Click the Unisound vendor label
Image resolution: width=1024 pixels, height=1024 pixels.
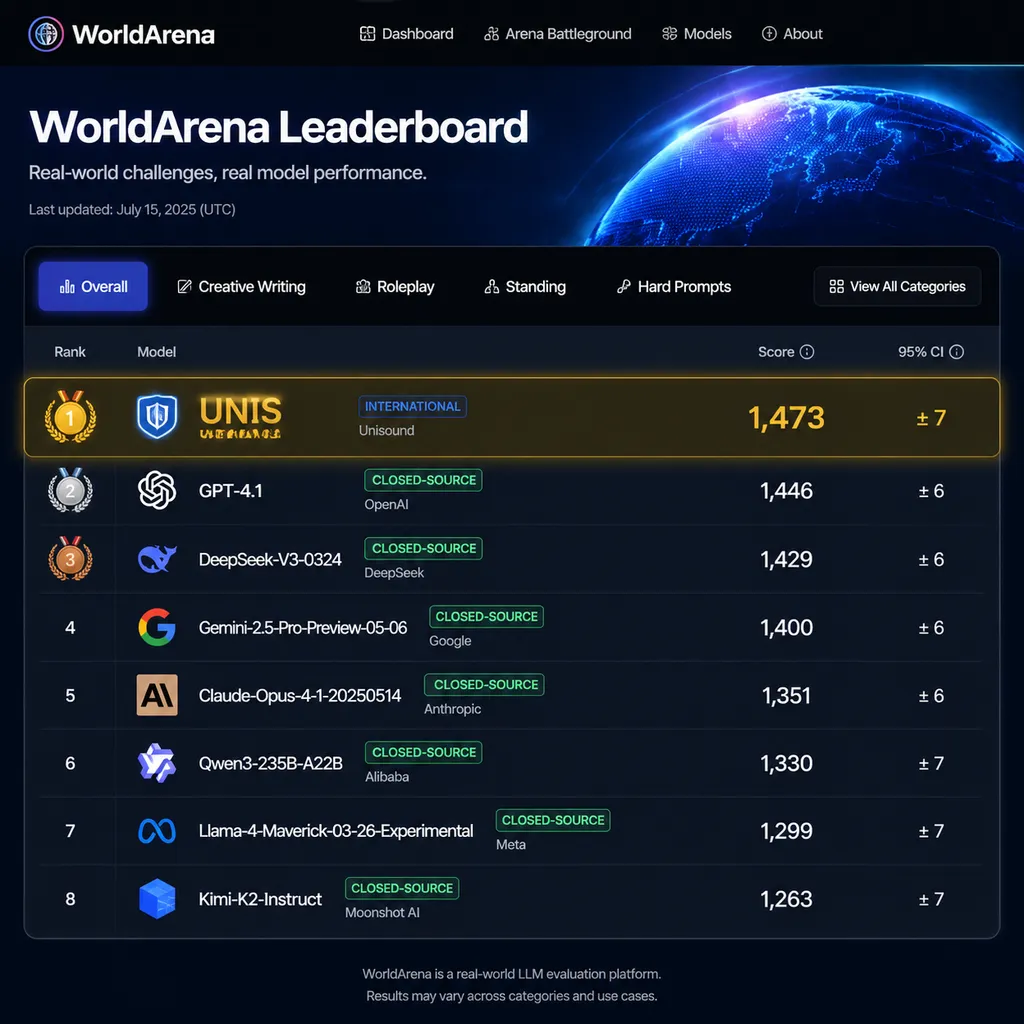click(x=387, y=430)
